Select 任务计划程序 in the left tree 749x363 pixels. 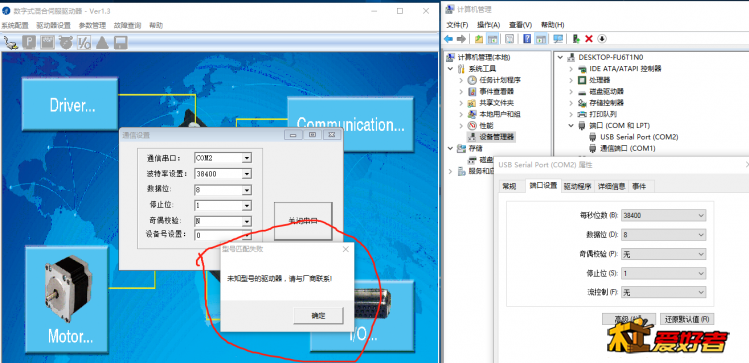[500, 80]
